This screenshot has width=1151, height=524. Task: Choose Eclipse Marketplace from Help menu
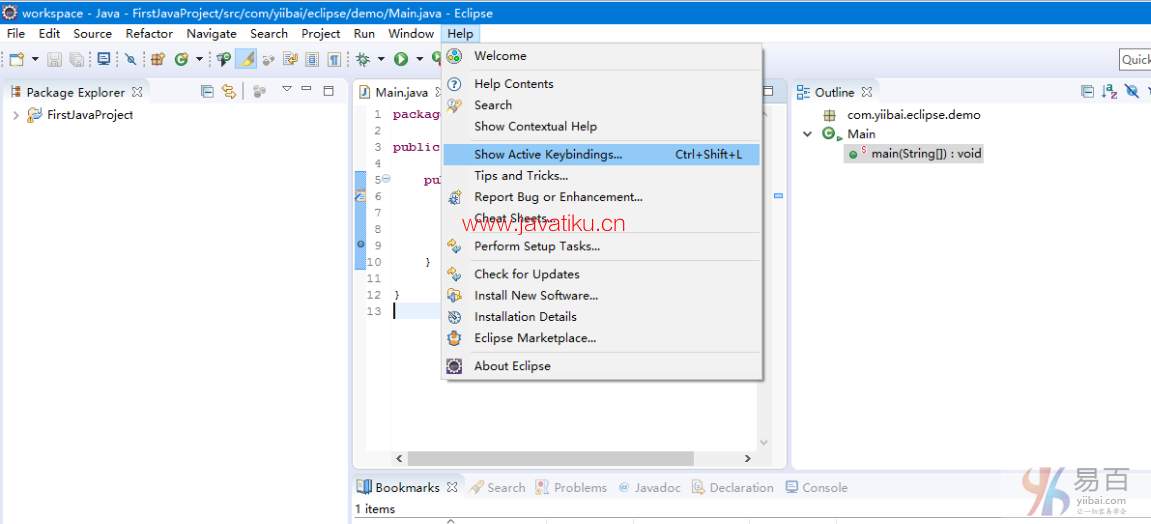[x=534, y=338]
